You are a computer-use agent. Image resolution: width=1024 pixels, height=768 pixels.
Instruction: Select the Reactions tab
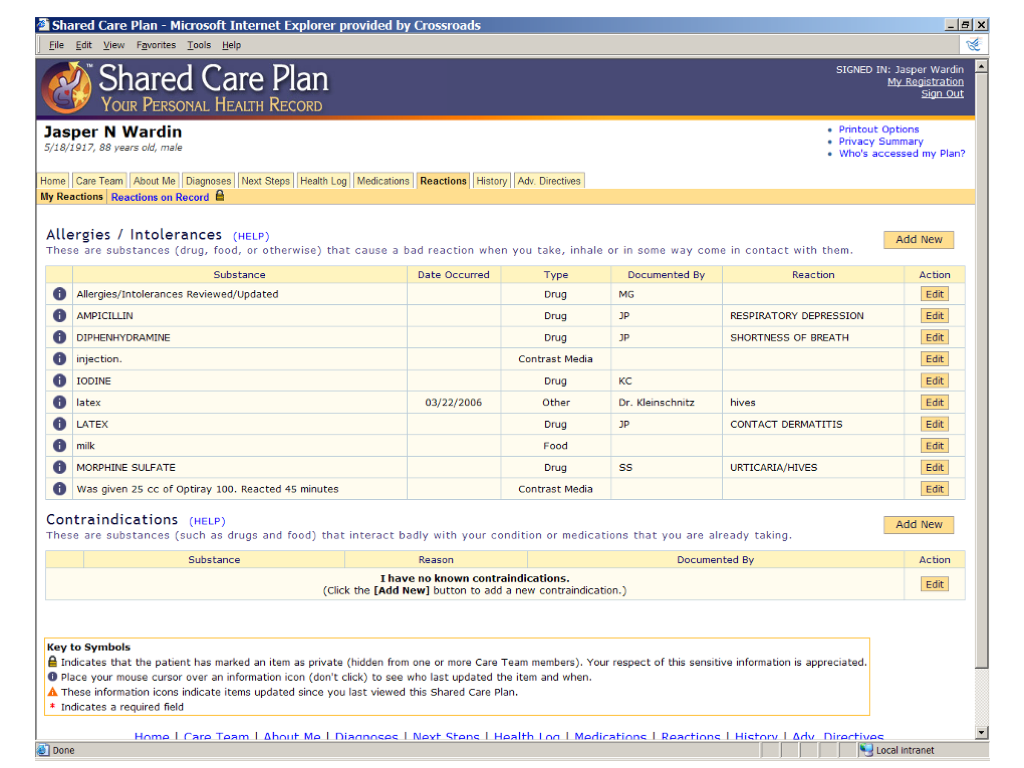coord(443,181)
